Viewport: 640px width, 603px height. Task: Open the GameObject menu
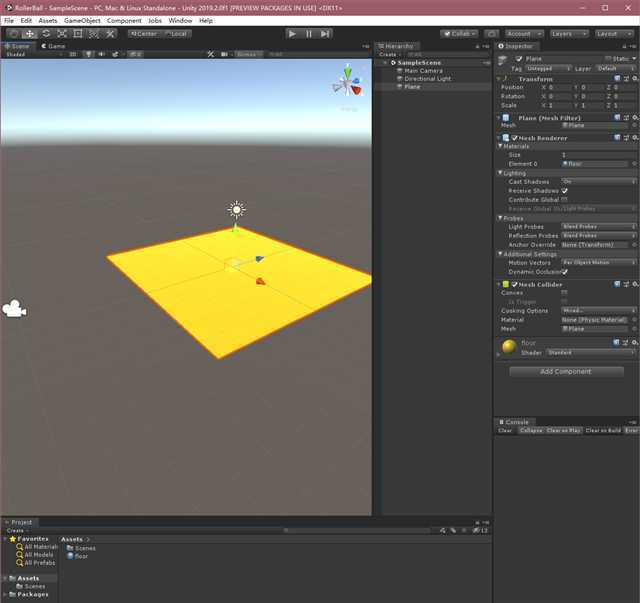pos(82,20)
